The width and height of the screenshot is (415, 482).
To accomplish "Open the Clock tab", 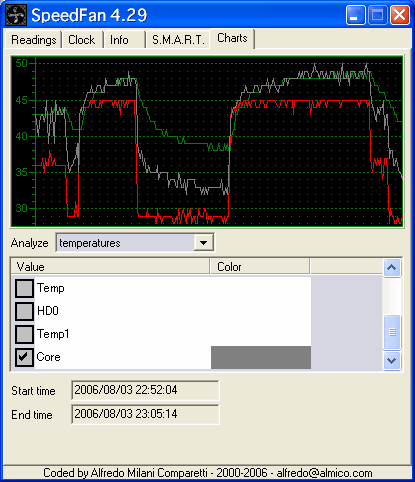I will point(82,40).
